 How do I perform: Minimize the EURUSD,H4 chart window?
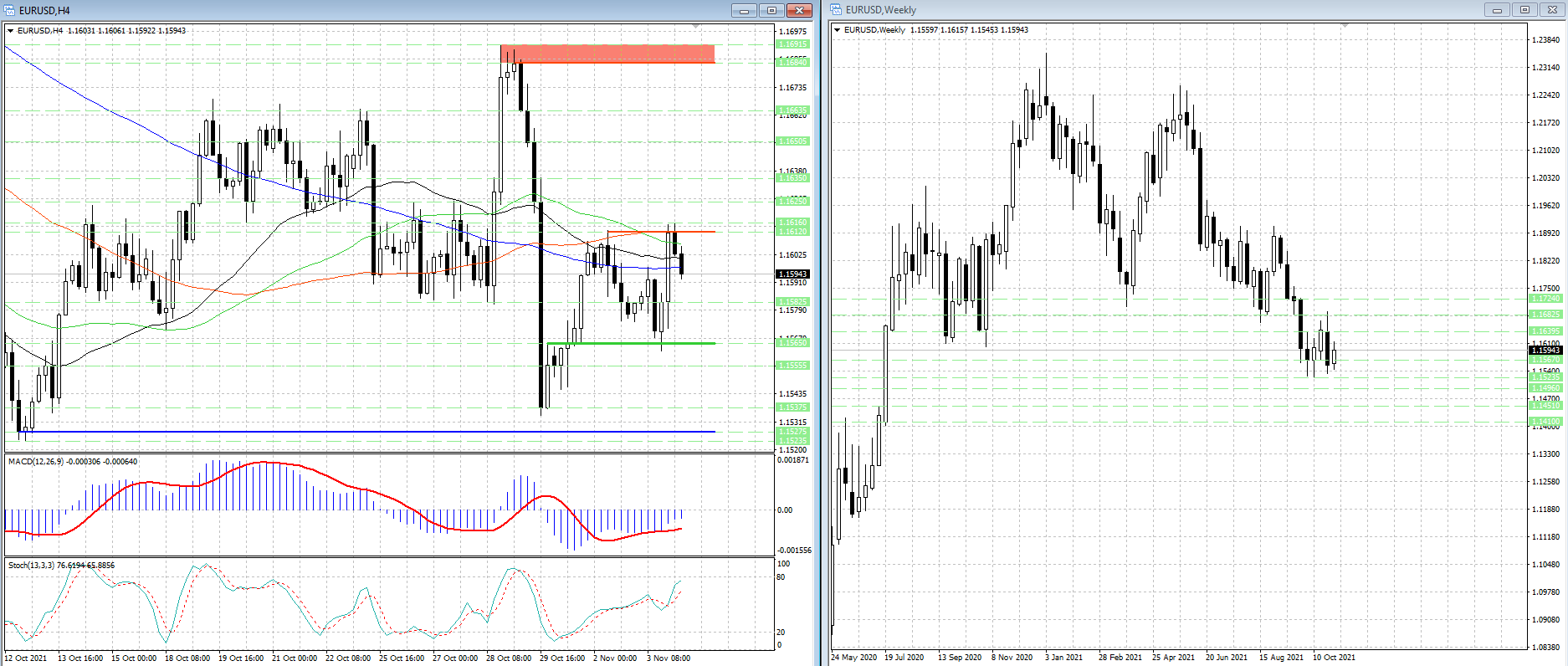743,10
